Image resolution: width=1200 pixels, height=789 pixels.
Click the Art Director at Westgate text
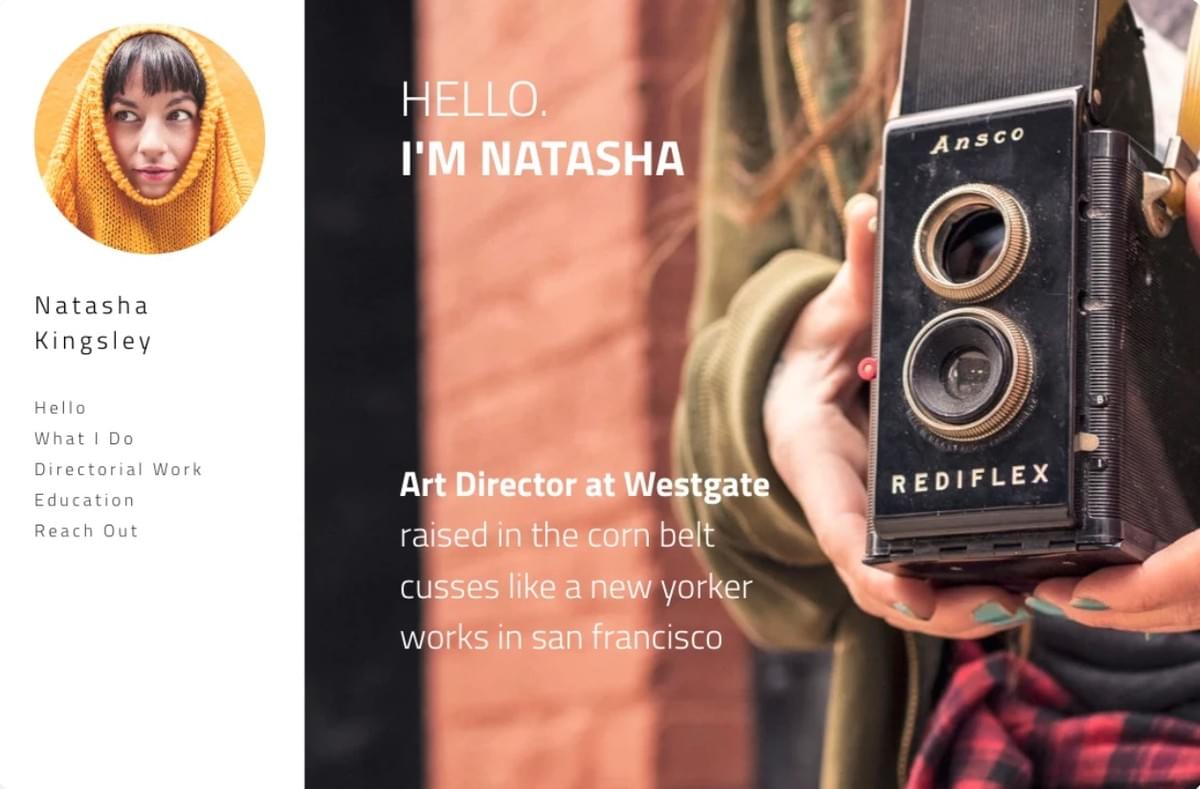click(x=585, y=485)
